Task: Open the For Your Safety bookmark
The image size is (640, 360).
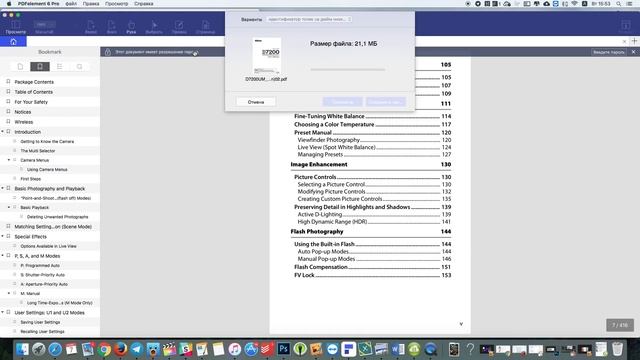Action: [31, 102]
